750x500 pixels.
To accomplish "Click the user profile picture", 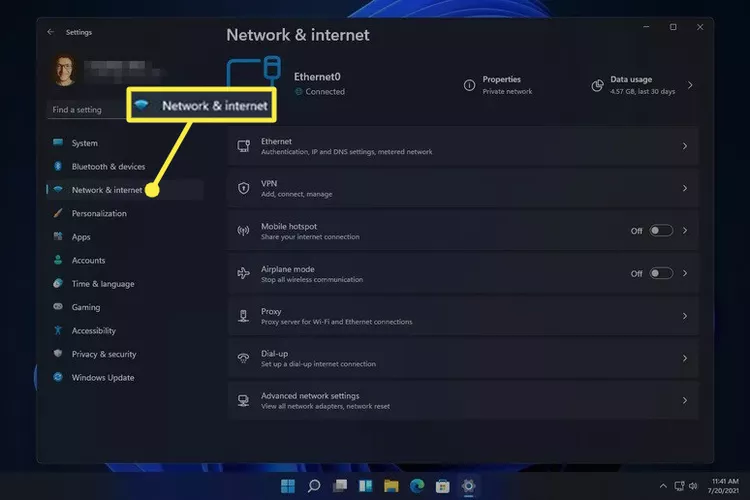I will [65, 71].
